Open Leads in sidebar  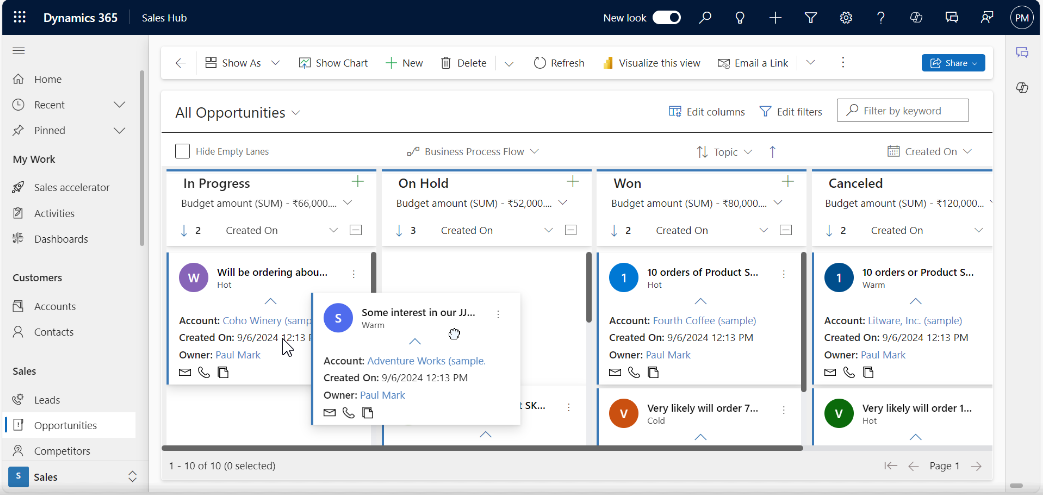(x=47, y=400)
